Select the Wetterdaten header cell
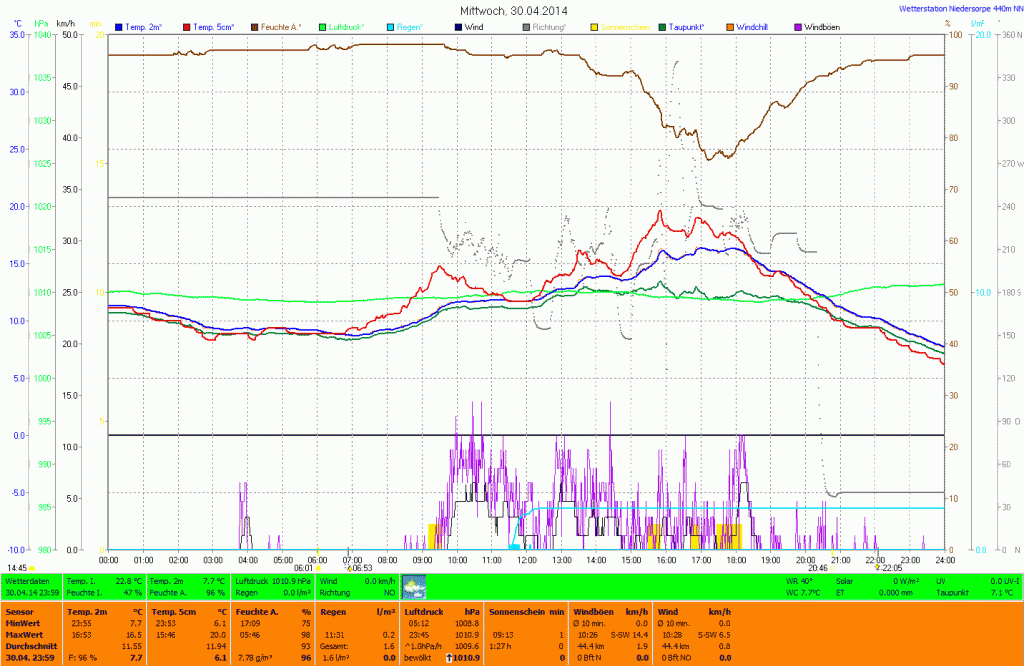 point(27,580)
